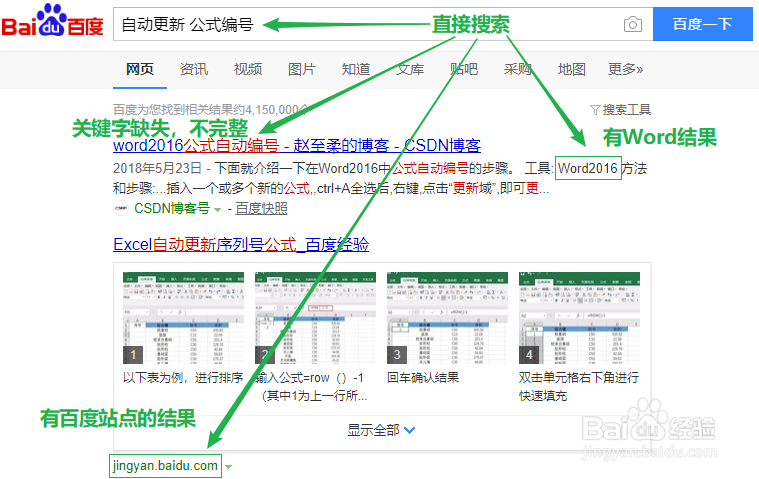This screenshot has width=759, height=479.
Task: Open word2016公式自动编号 CSDN博客 result
Action: [297, 146]
